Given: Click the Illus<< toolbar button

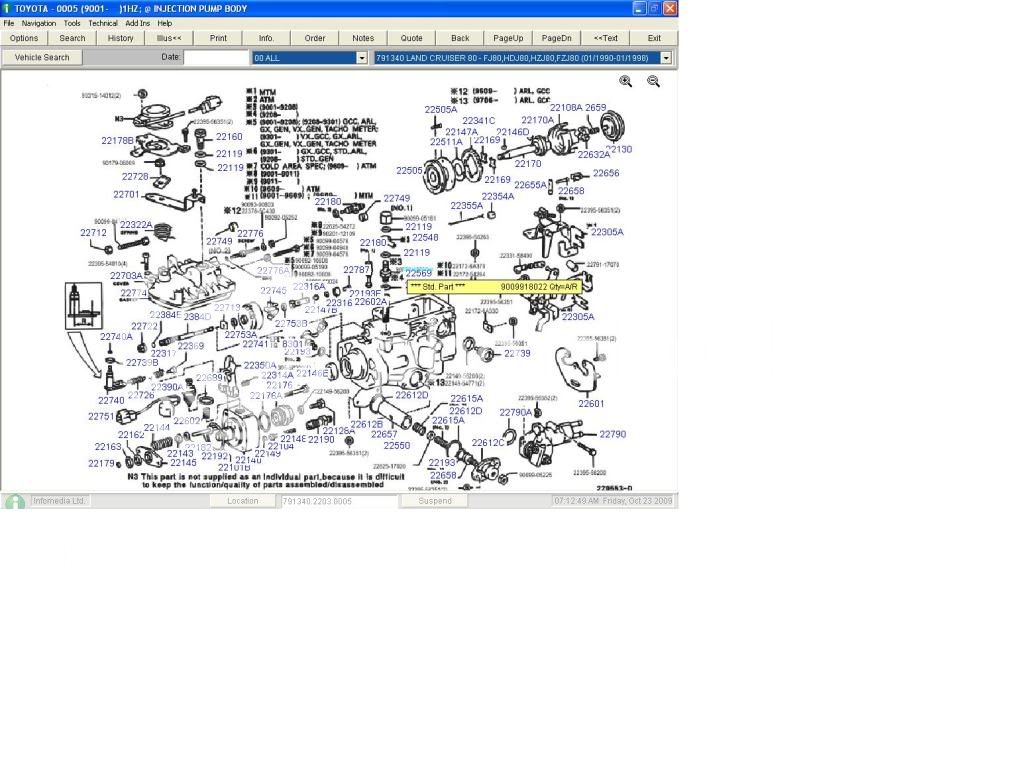Looking at the screenshot, I should pyautogui.click(x=169, y=38).
